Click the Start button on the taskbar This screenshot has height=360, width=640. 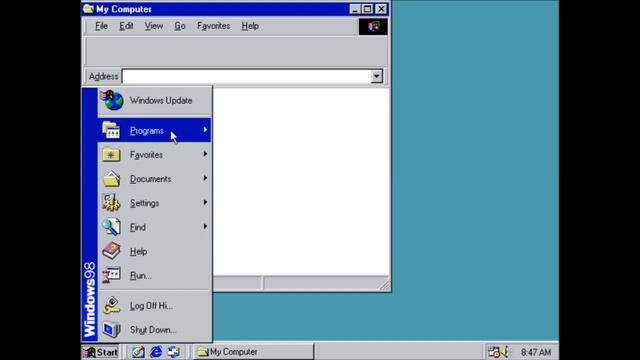point(101,352)
